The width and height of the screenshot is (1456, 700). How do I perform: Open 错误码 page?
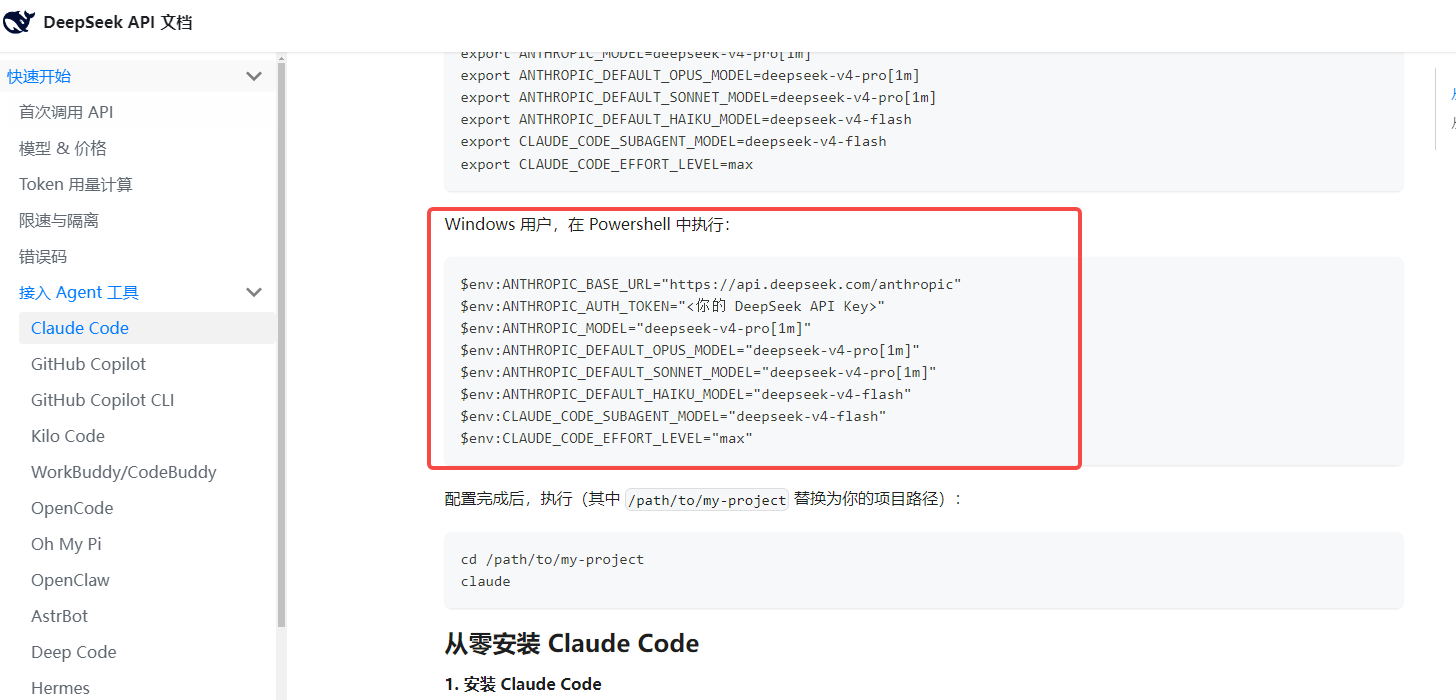(43, 256)
